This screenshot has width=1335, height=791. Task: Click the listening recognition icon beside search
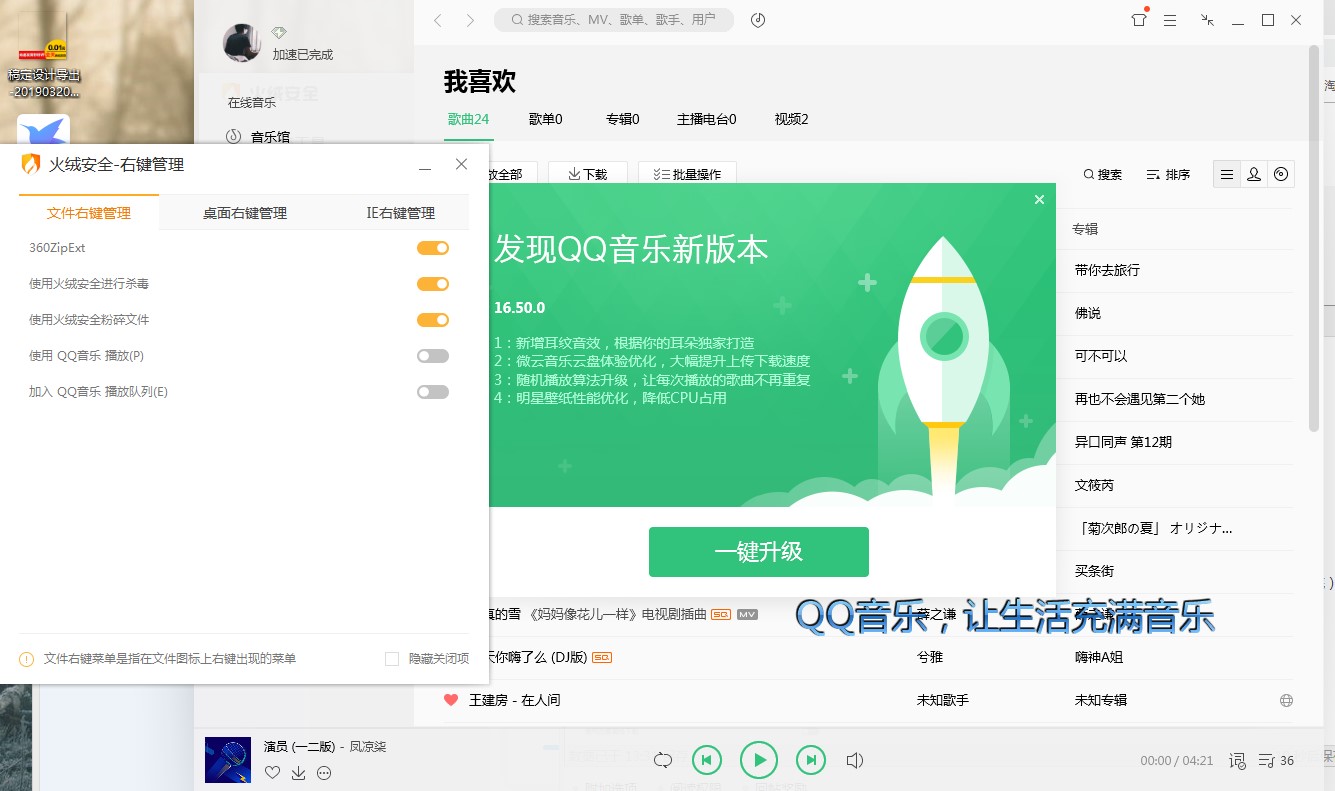click(x=758, y=20)
